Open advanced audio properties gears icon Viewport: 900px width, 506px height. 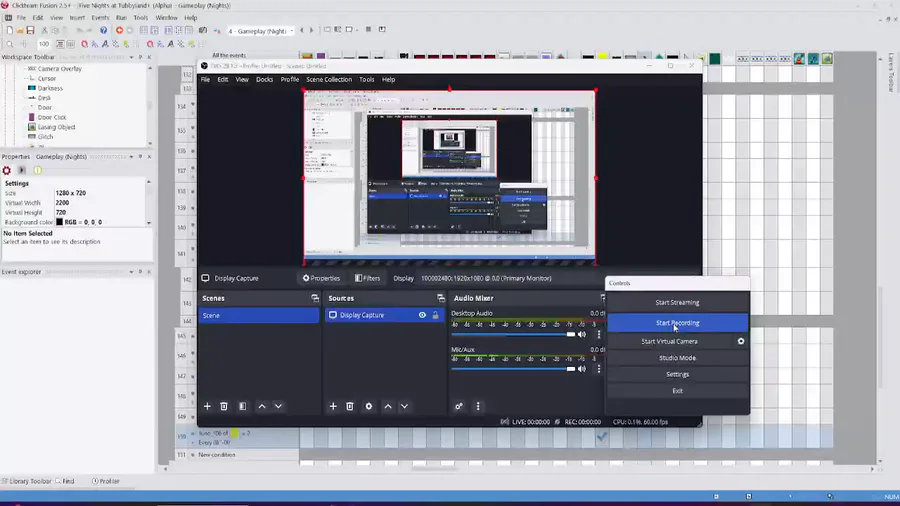coord(459,406)
